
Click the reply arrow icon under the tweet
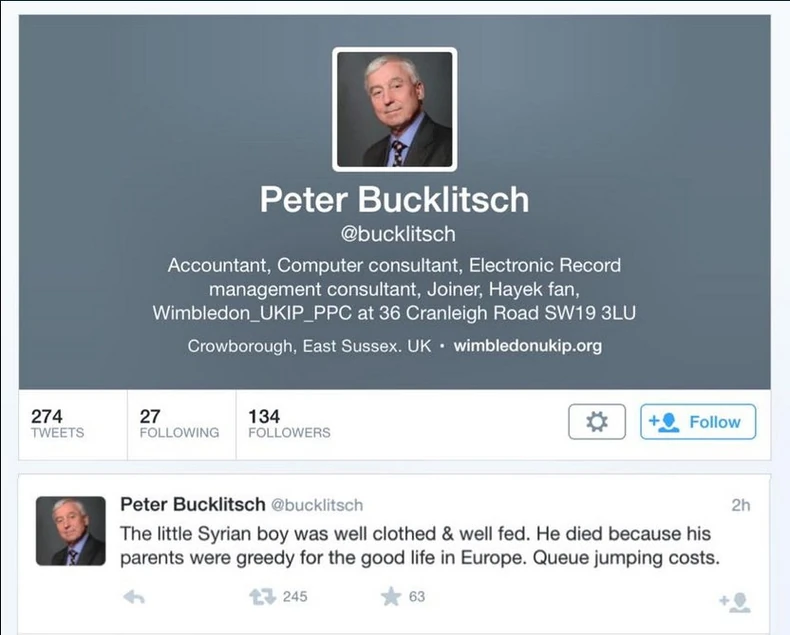pos(134,597)
